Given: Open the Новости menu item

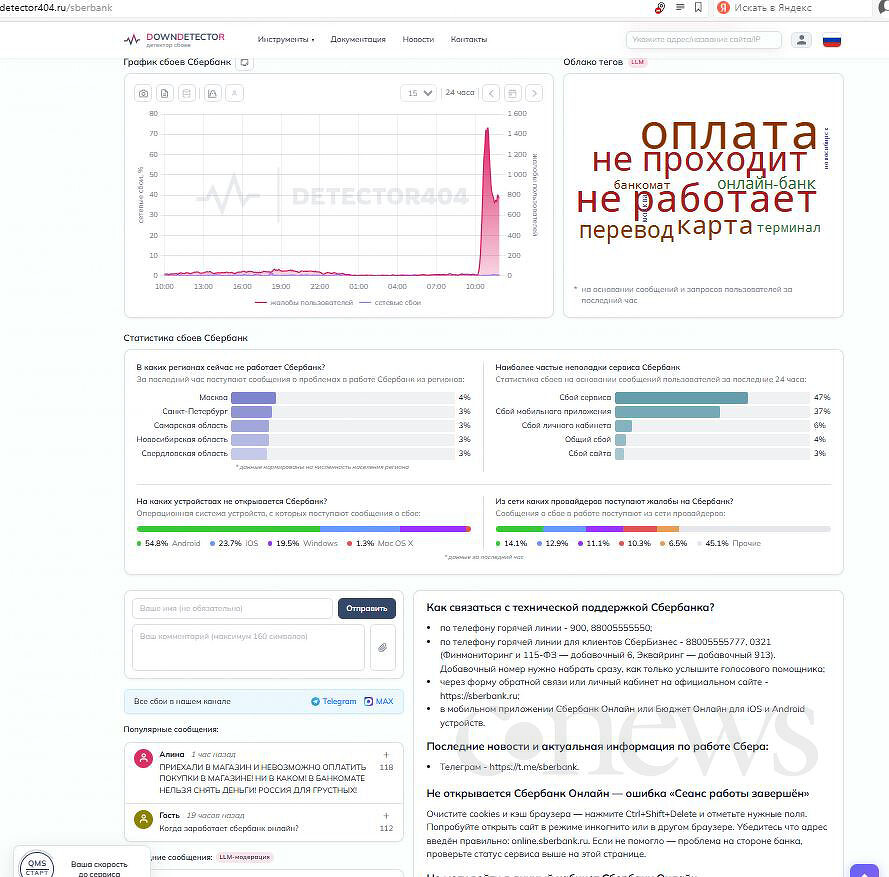Looking at the screenshot, I should tap(418, 40).
